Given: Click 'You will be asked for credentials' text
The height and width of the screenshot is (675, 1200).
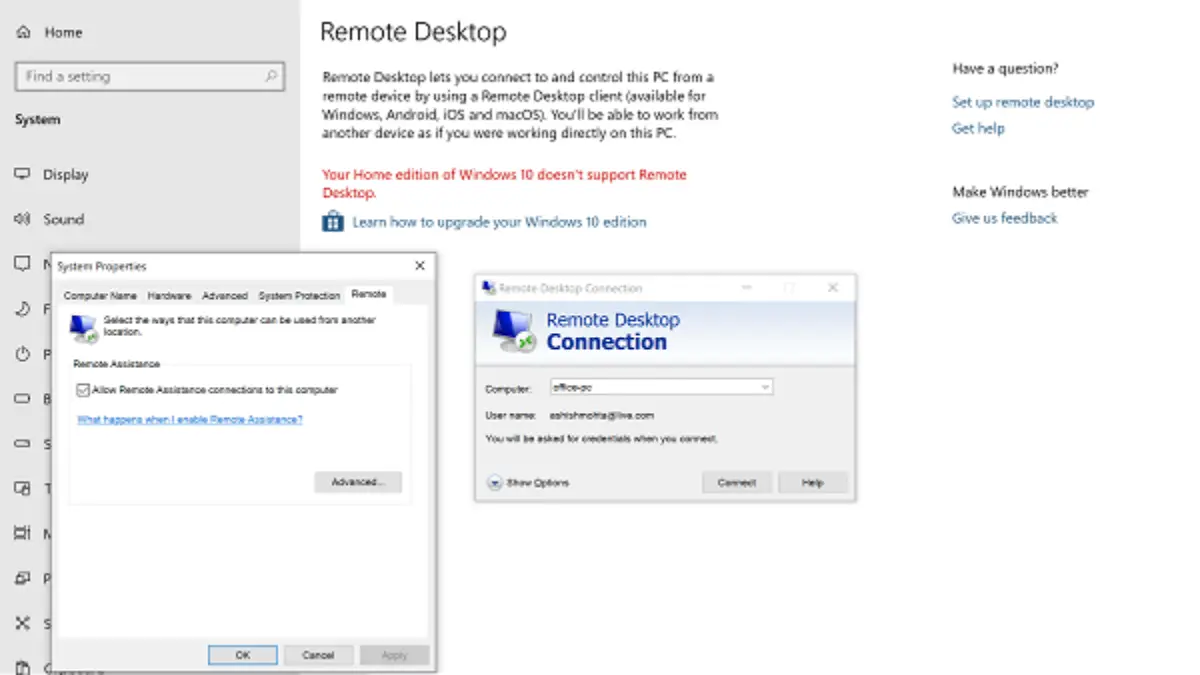Looking at the screenshot, I should click(602, 438).
